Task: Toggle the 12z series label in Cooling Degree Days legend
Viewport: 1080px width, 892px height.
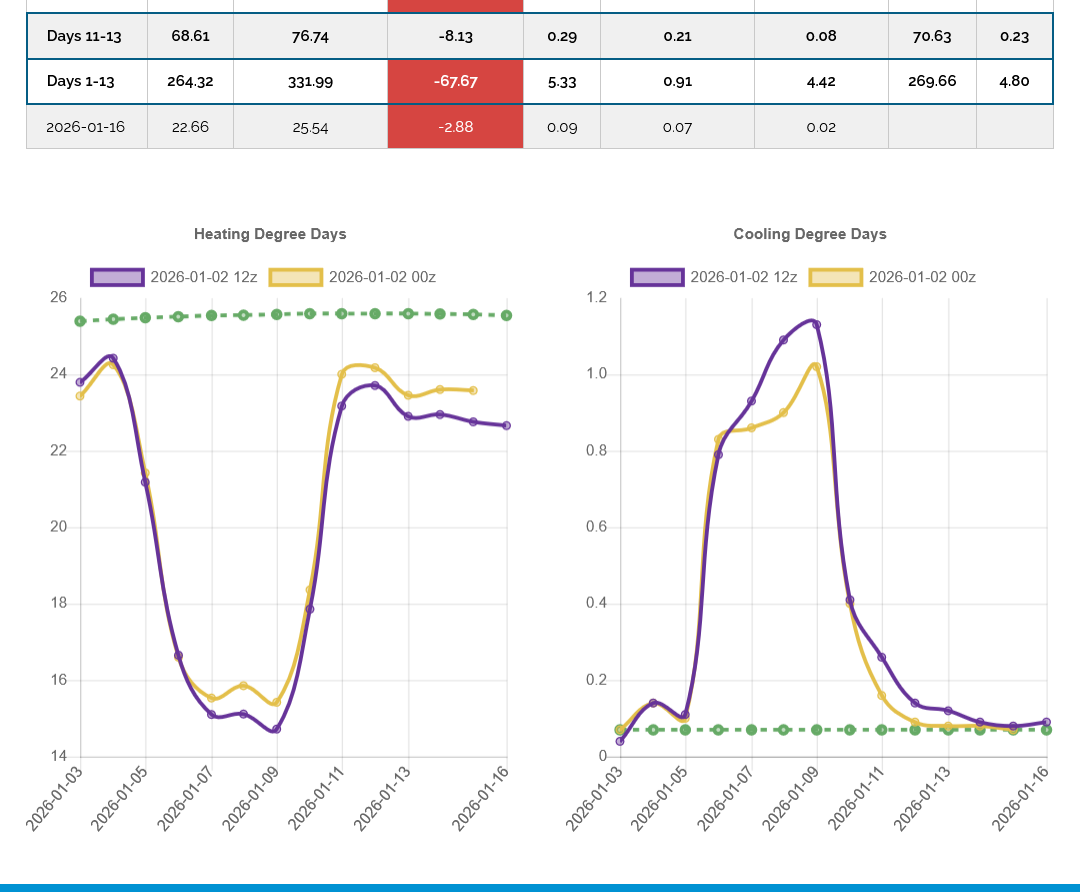Action: tap(743, 277)
